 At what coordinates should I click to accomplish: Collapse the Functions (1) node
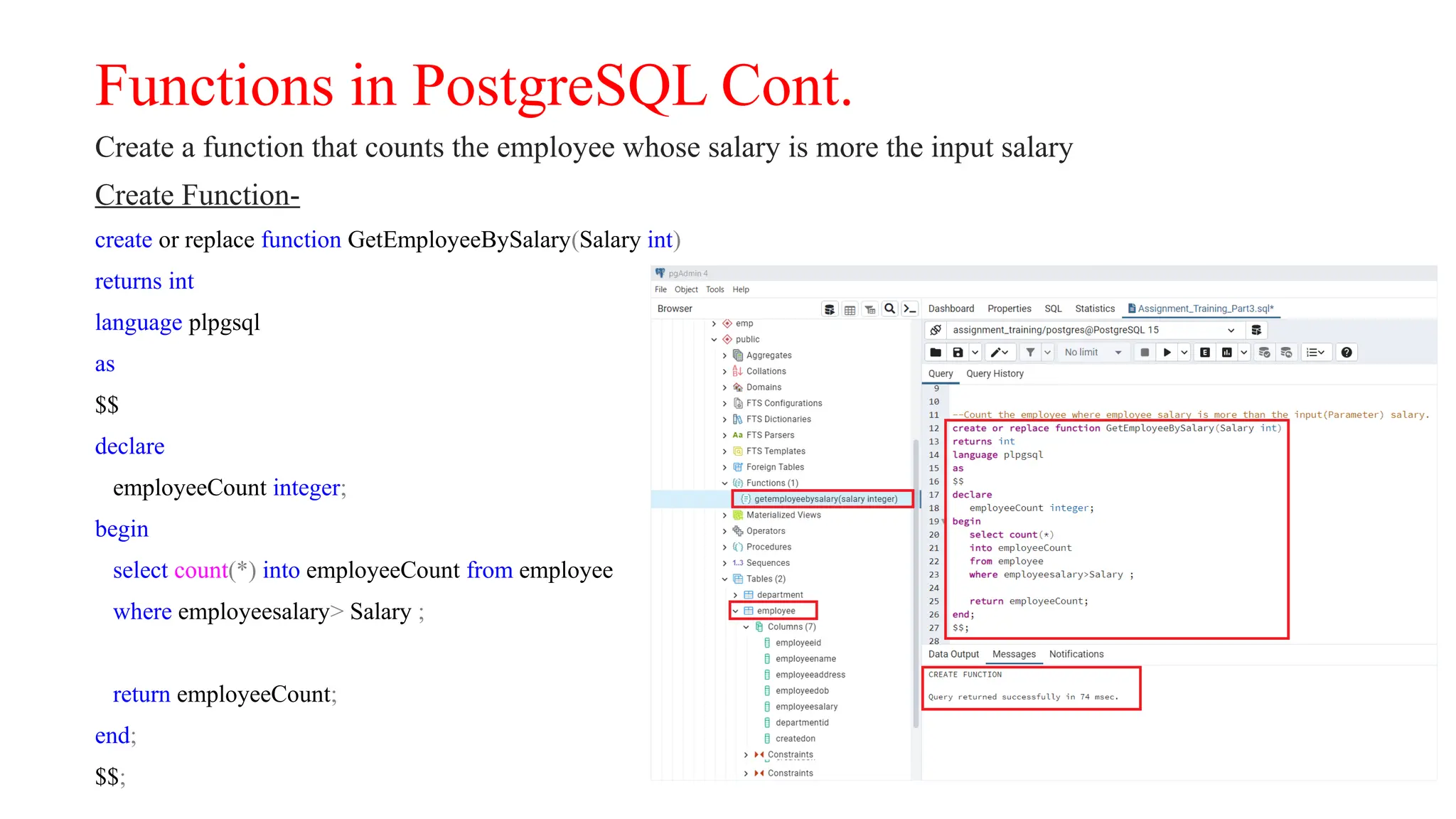pyautogui.click(x=725, y=483)
